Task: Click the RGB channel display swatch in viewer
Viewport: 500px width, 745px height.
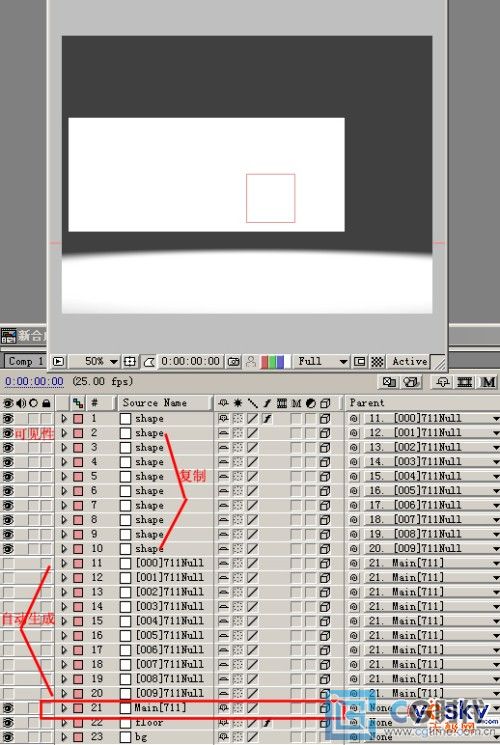Action: click(x=273, y=362)
